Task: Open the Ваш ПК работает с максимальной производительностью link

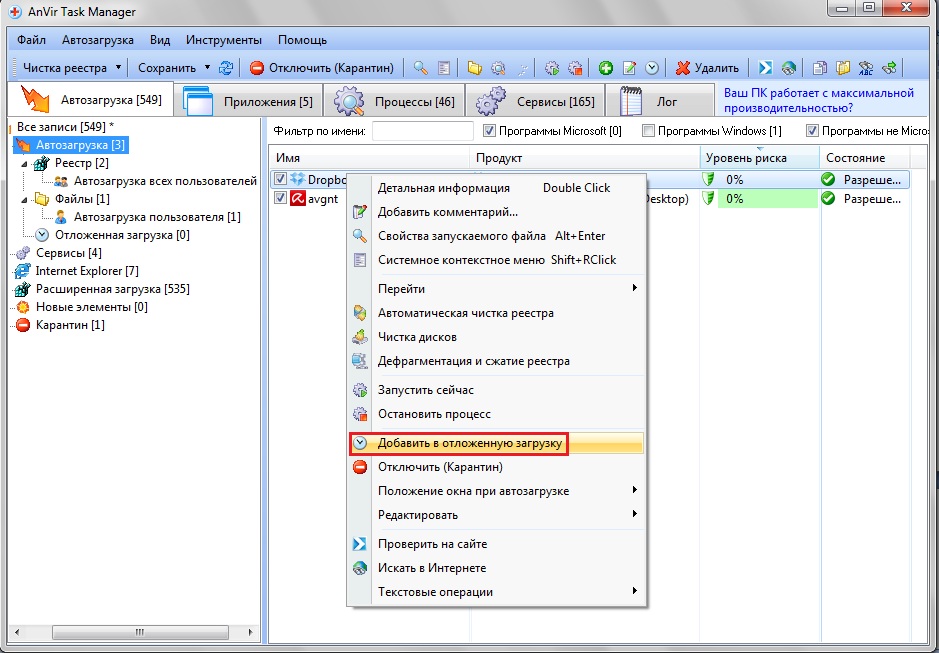Action: (819, 100)
